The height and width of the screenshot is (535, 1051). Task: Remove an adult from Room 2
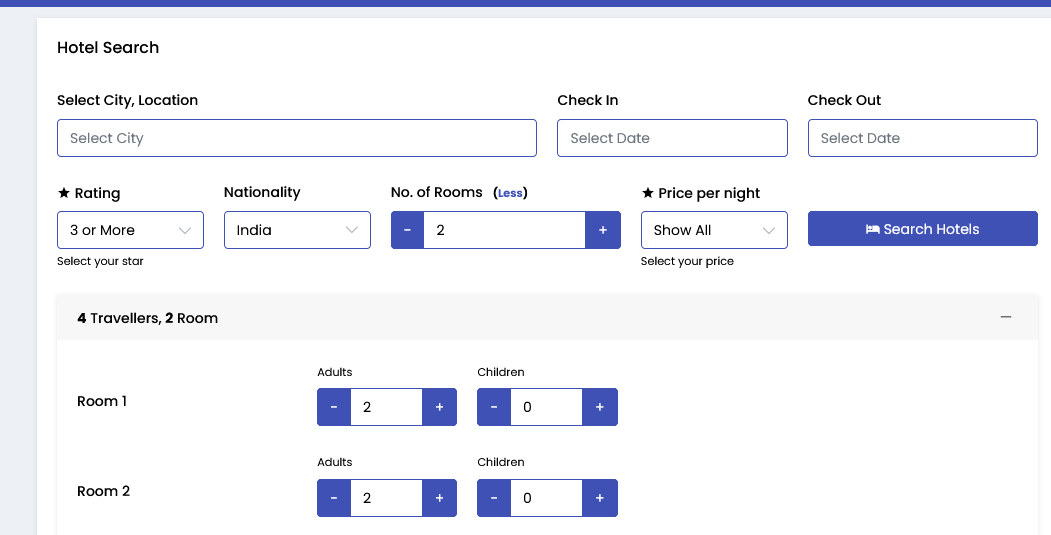(x=334, y=498)
